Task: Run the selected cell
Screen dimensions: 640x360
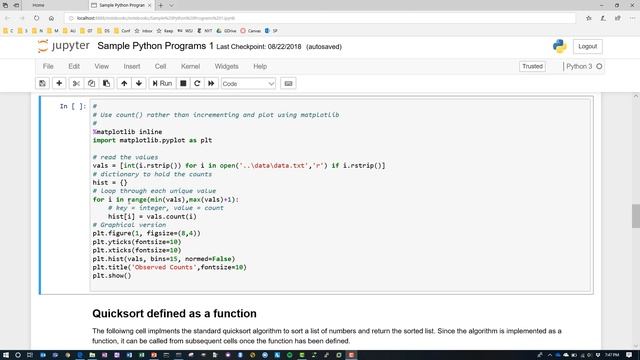Action: [x=162, y=83]
